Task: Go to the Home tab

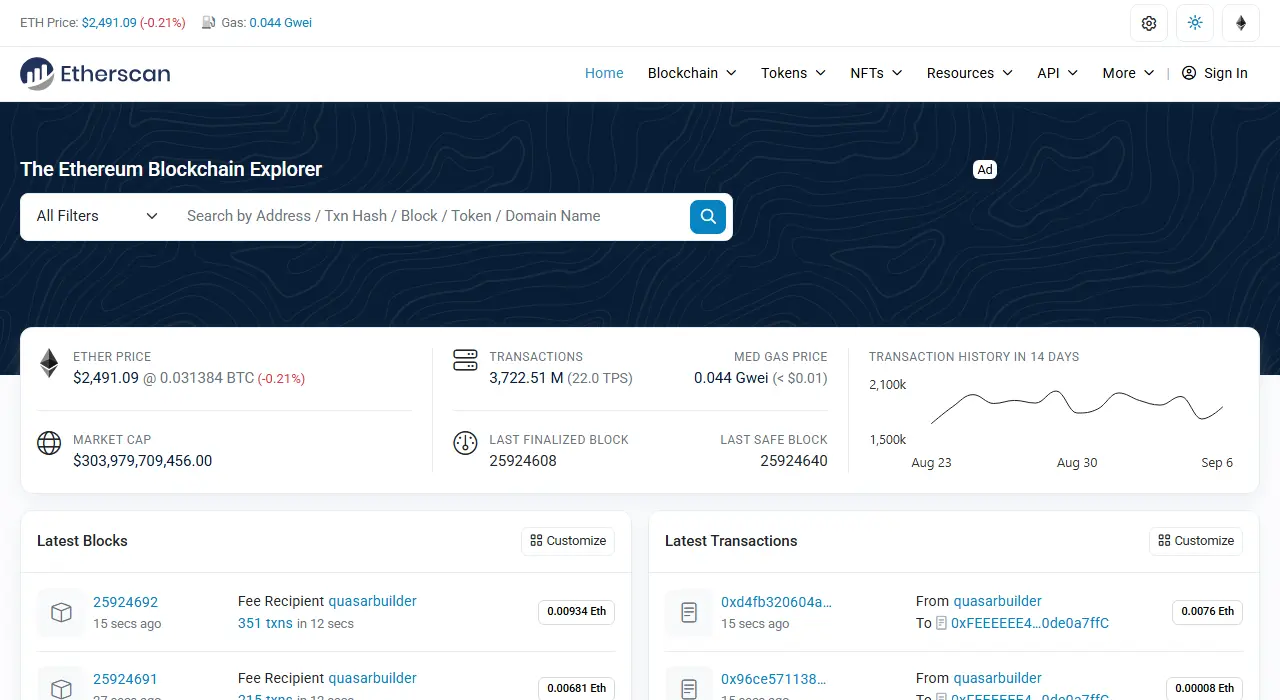Action: [604, 73]
